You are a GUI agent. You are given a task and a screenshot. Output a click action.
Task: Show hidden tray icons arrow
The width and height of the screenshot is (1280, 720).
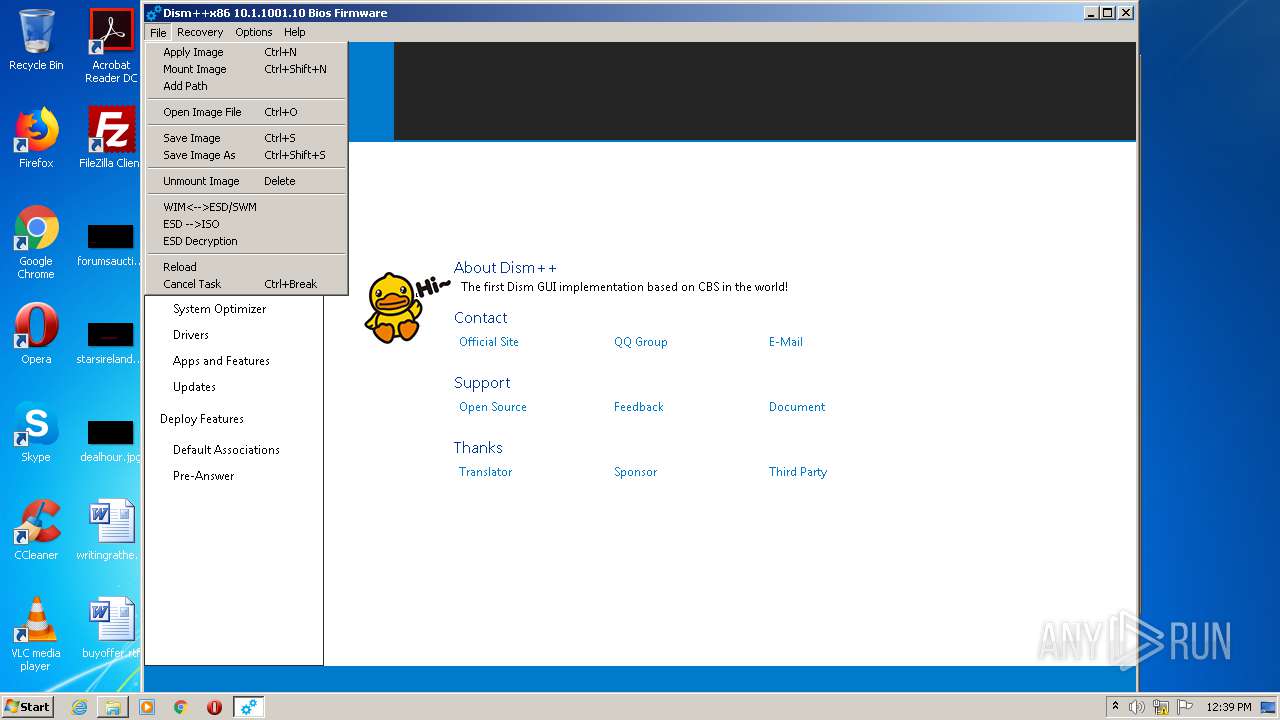[1115, 706]
